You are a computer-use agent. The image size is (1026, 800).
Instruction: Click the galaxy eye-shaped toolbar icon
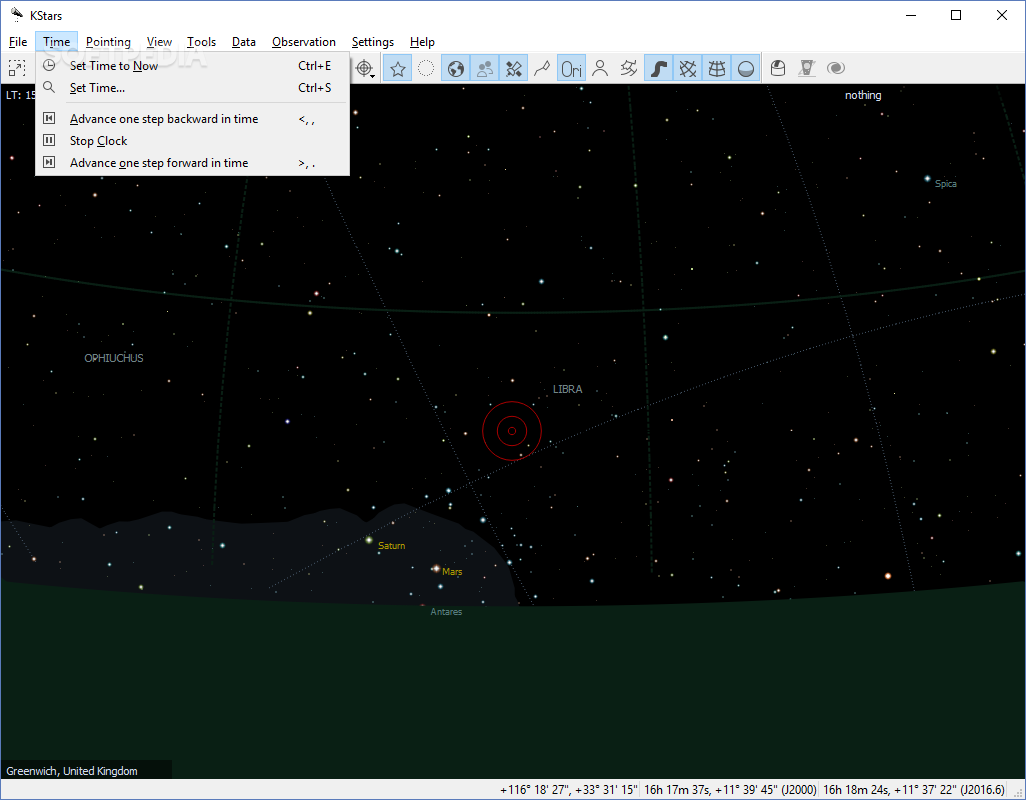tap(836, 68)
